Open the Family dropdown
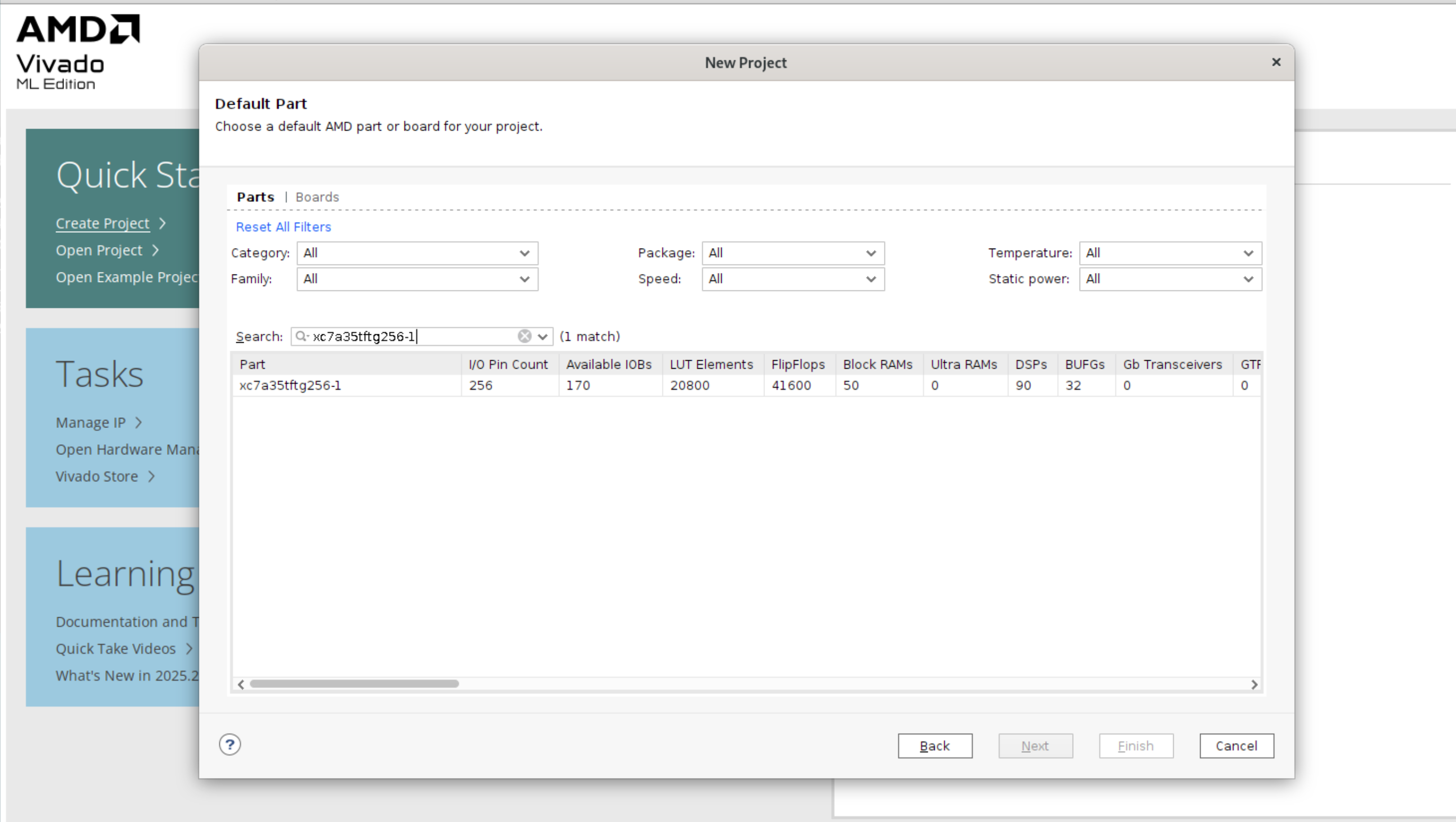The width and height of the screenshot is (1456, 822). pos(417,279)
